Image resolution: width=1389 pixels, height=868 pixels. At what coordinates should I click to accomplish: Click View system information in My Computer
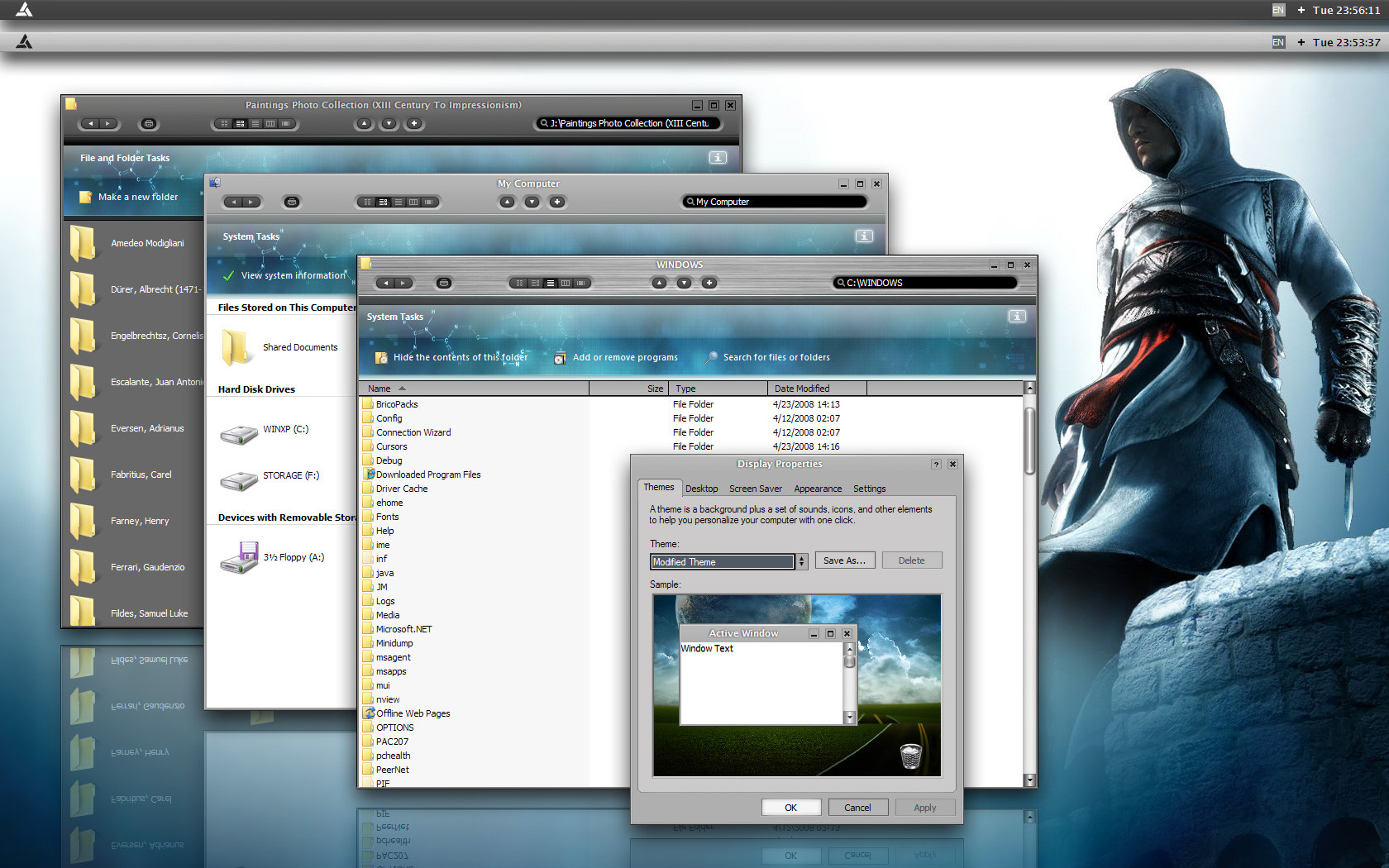coord(284,275)
